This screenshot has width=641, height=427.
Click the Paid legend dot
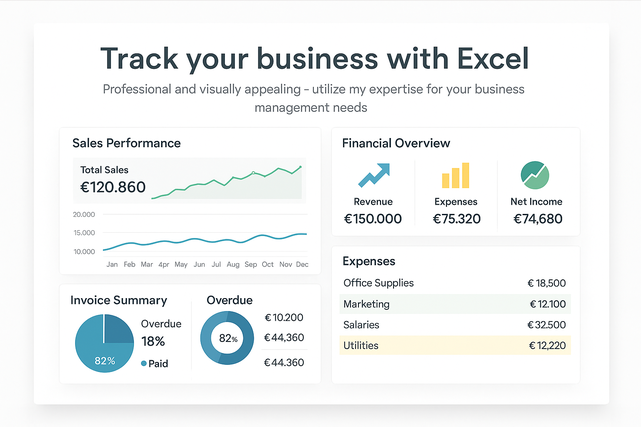point(144,363)
